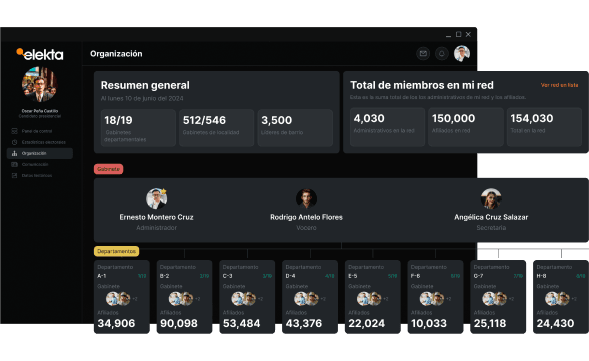The width and height of the screenshot is (589, 361).
Task: Open the user avatar in the top-right header
Action: pyautogui.click(x=462, y=53)
